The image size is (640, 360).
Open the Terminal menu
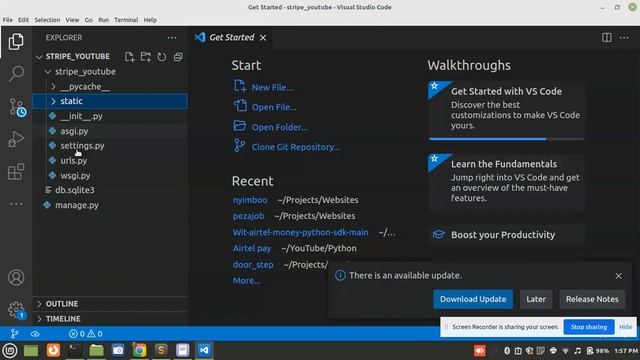click(x=126, y=20)
